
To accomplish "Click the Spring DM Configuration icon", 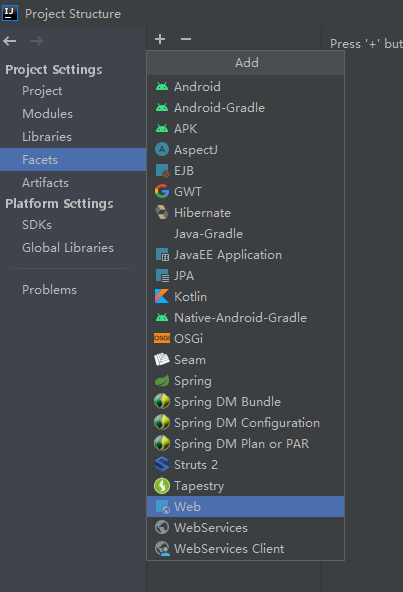I will [x=162, y=422].
